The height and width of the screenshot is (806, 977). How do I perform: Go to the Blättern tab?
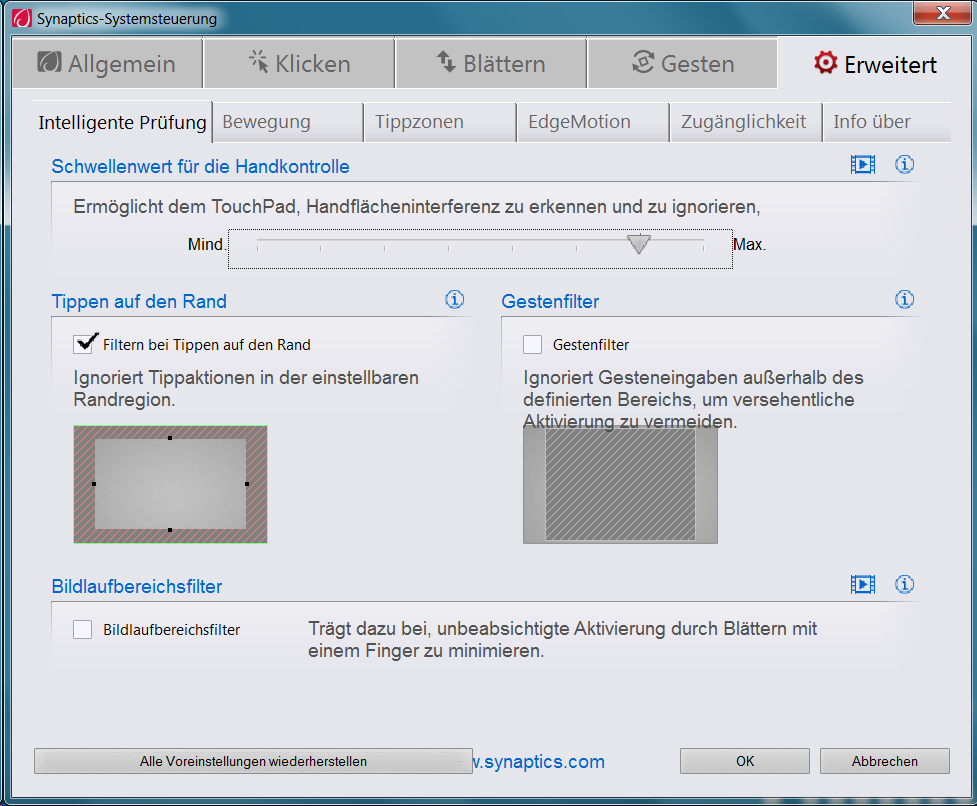point(491,63)
